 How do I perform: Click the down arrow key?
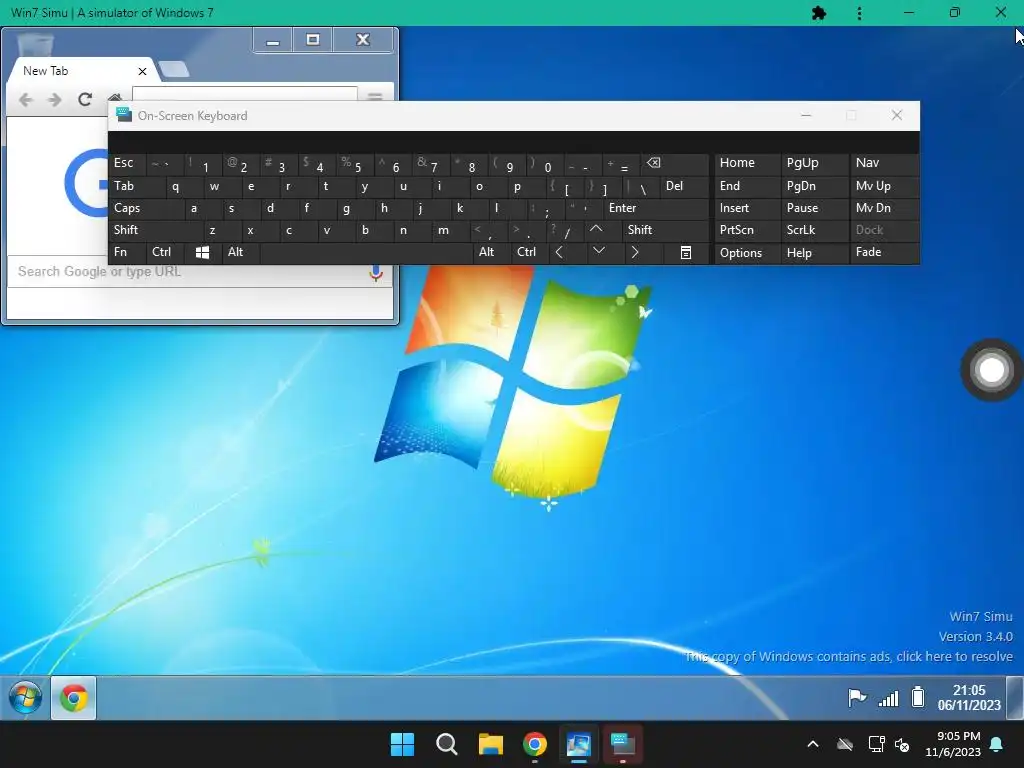(598, 251)
